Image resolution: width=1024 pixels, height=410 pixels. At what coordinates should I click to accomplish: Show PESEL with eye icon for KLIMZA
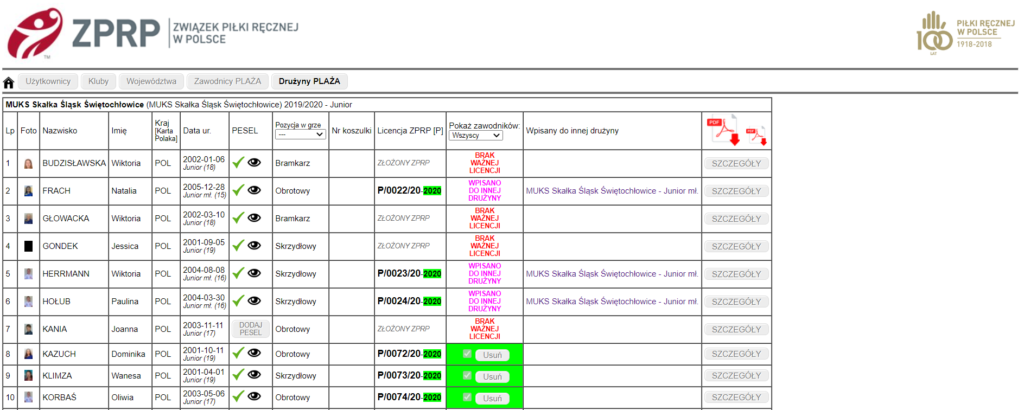(255, 375)
